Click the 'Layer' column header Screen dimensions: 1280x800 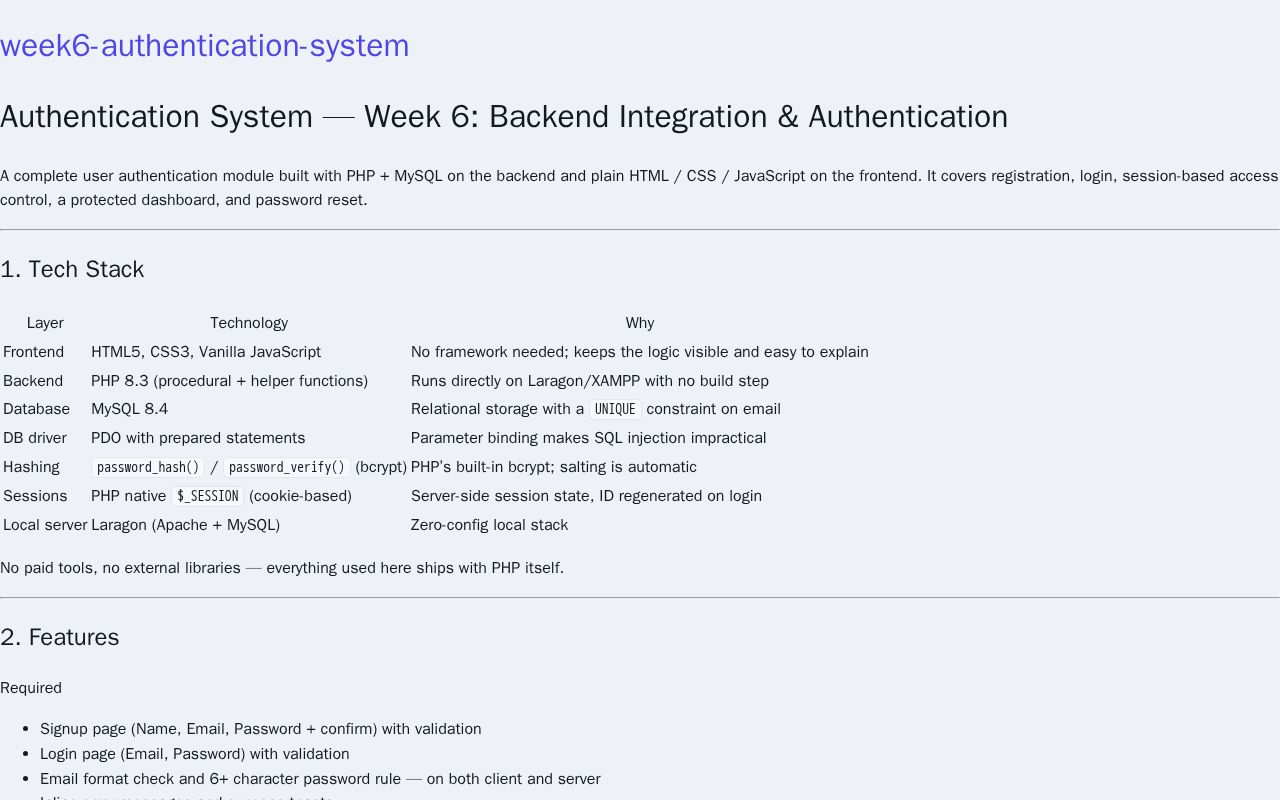point(45,323)
